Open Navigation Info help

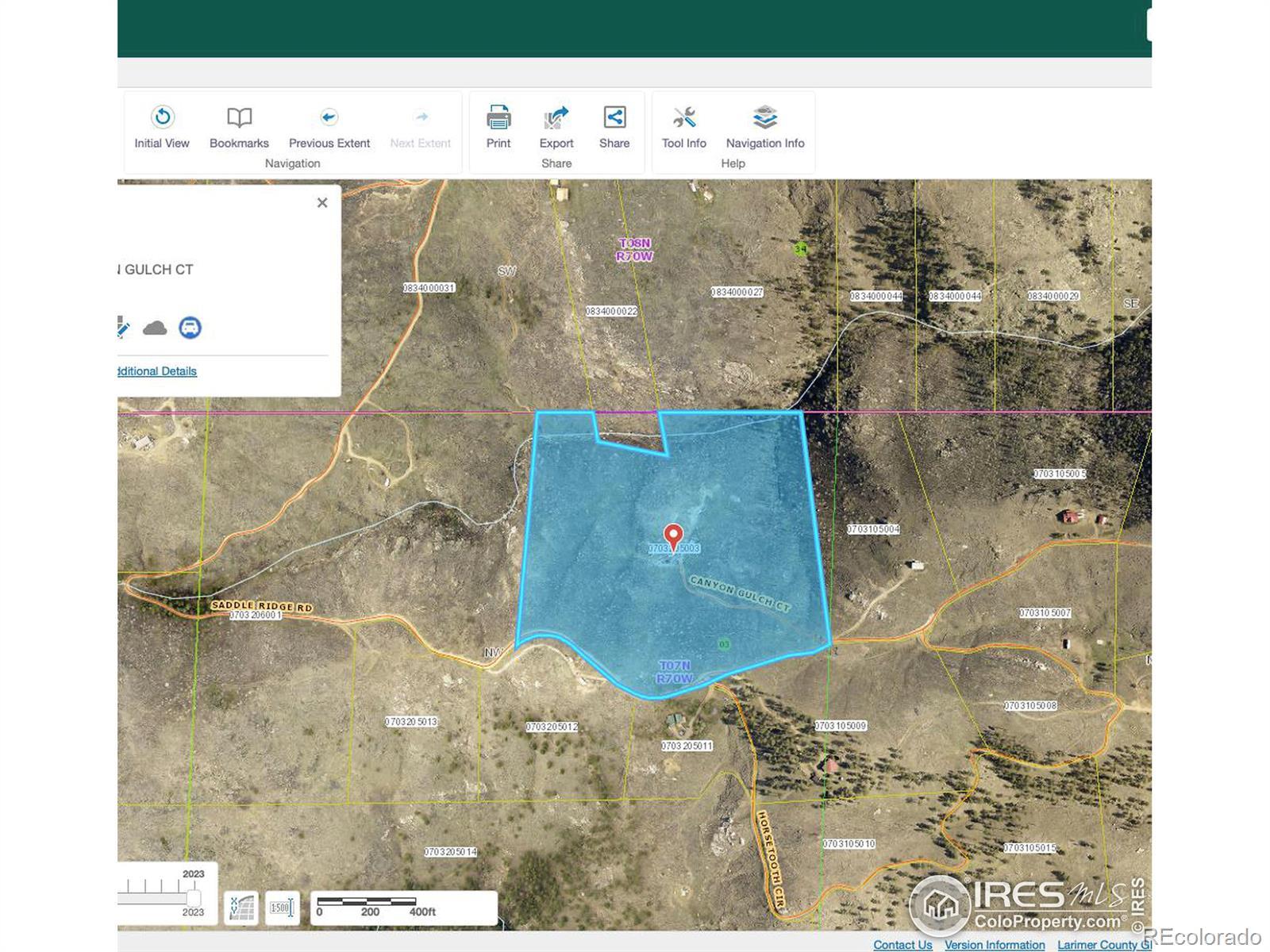point(764,127)
